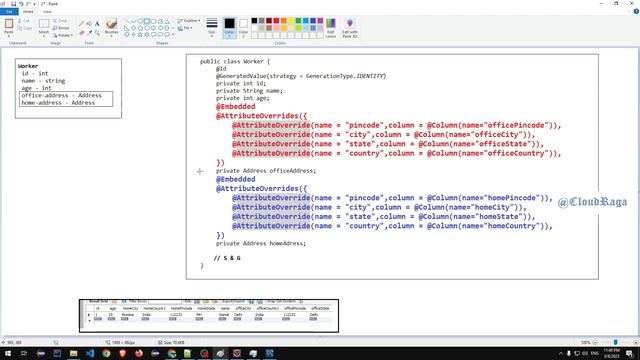Open the Customize Quick Access Toolbar arrow
The height and width of the screenshot is (360, 640).
34,4
